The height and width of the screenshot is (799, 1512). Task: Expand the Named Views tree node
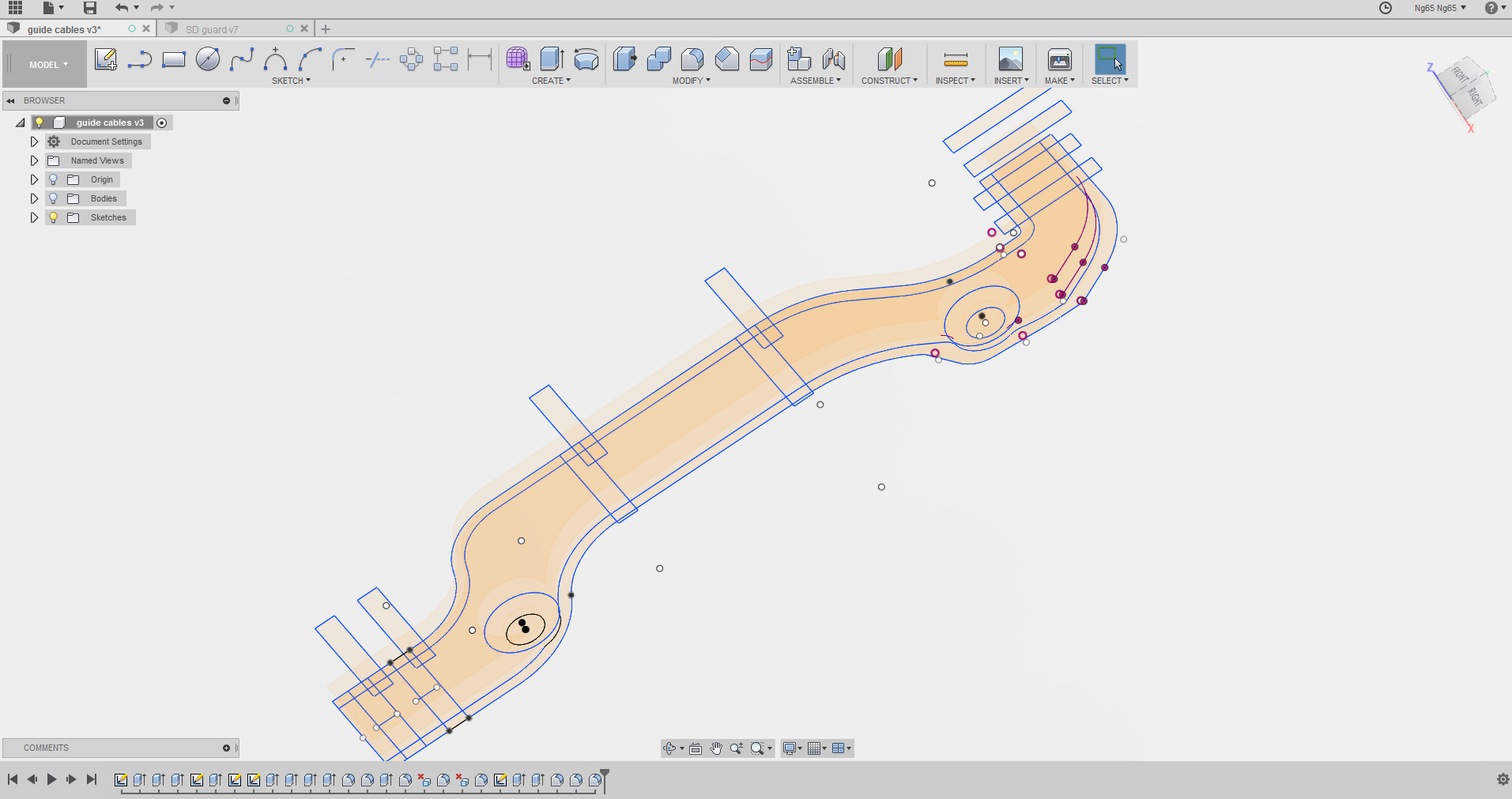point(34,160)
